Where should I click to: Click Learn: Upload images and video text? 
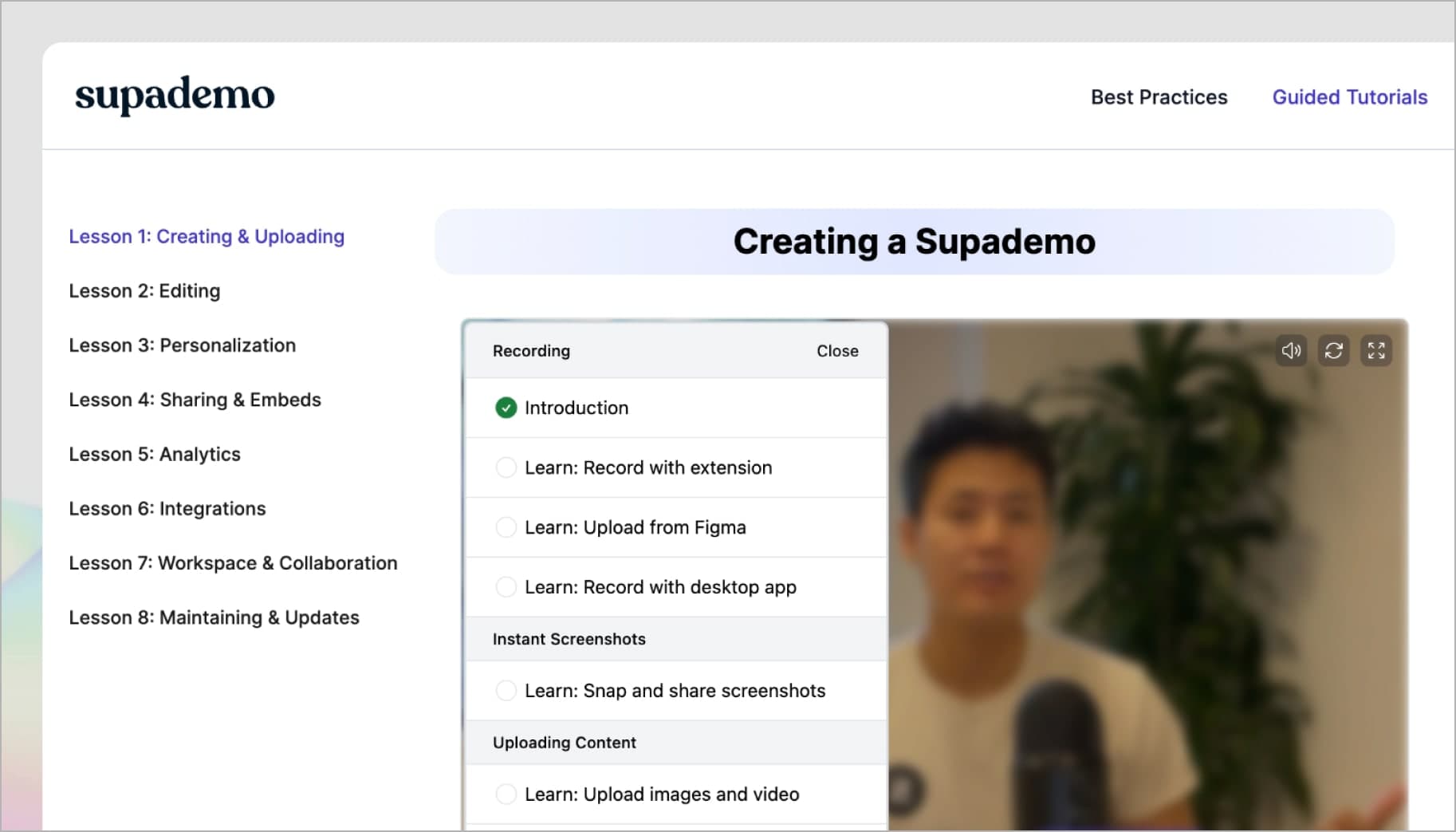pos(662,795)
